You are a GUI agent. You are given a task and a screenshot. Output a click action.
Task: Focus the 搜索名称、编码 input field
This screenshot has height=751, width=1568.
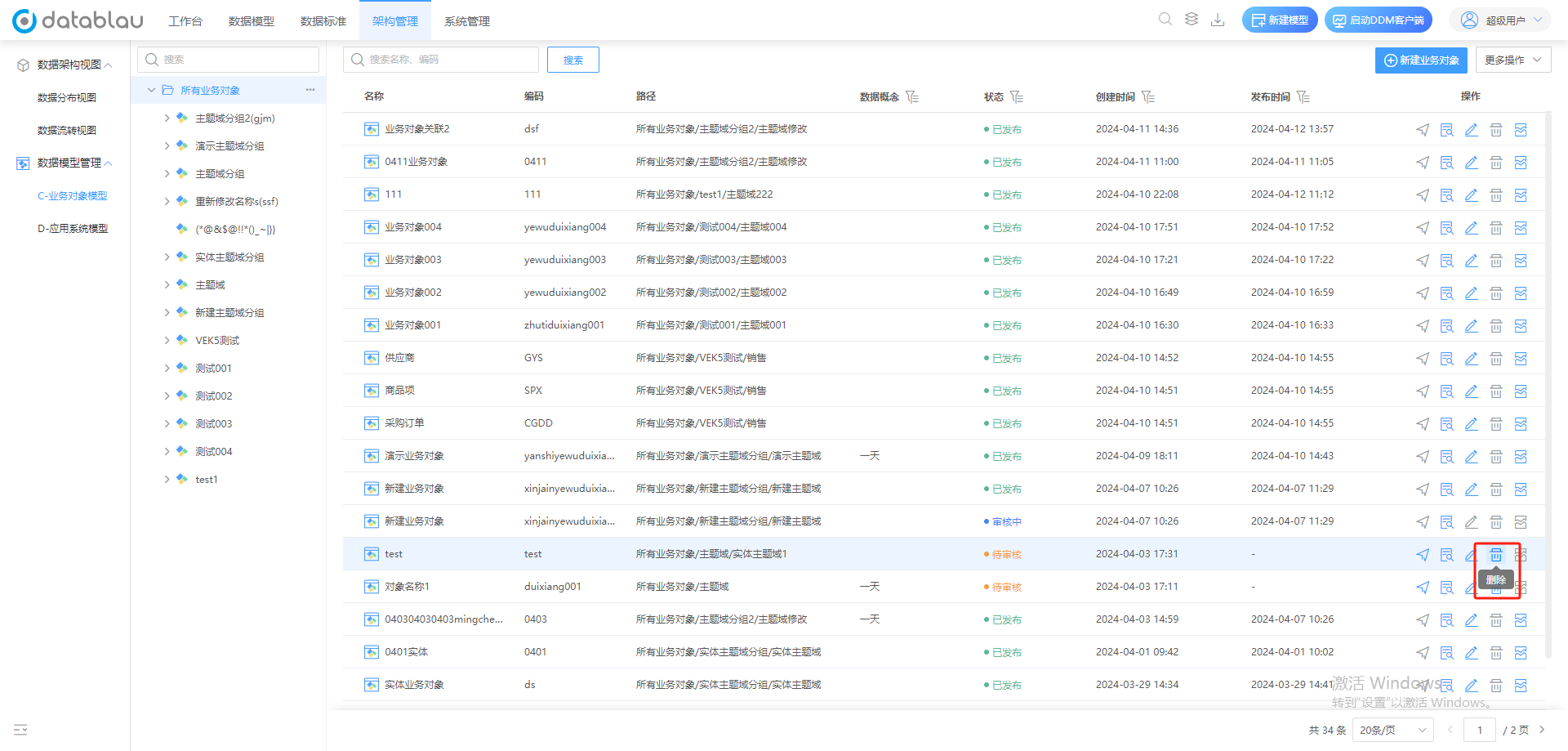tap(441, 60)
